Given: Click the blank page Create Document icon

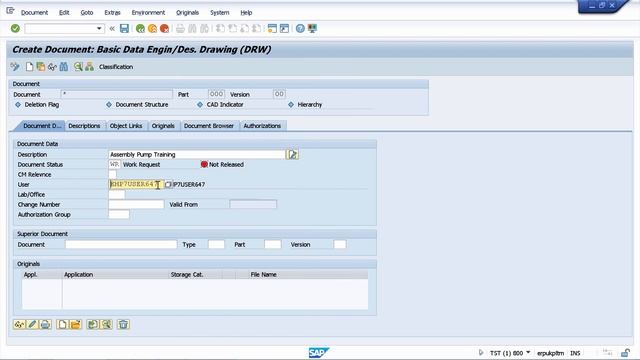Looking at the screenshot, I should tap(29, 67).
